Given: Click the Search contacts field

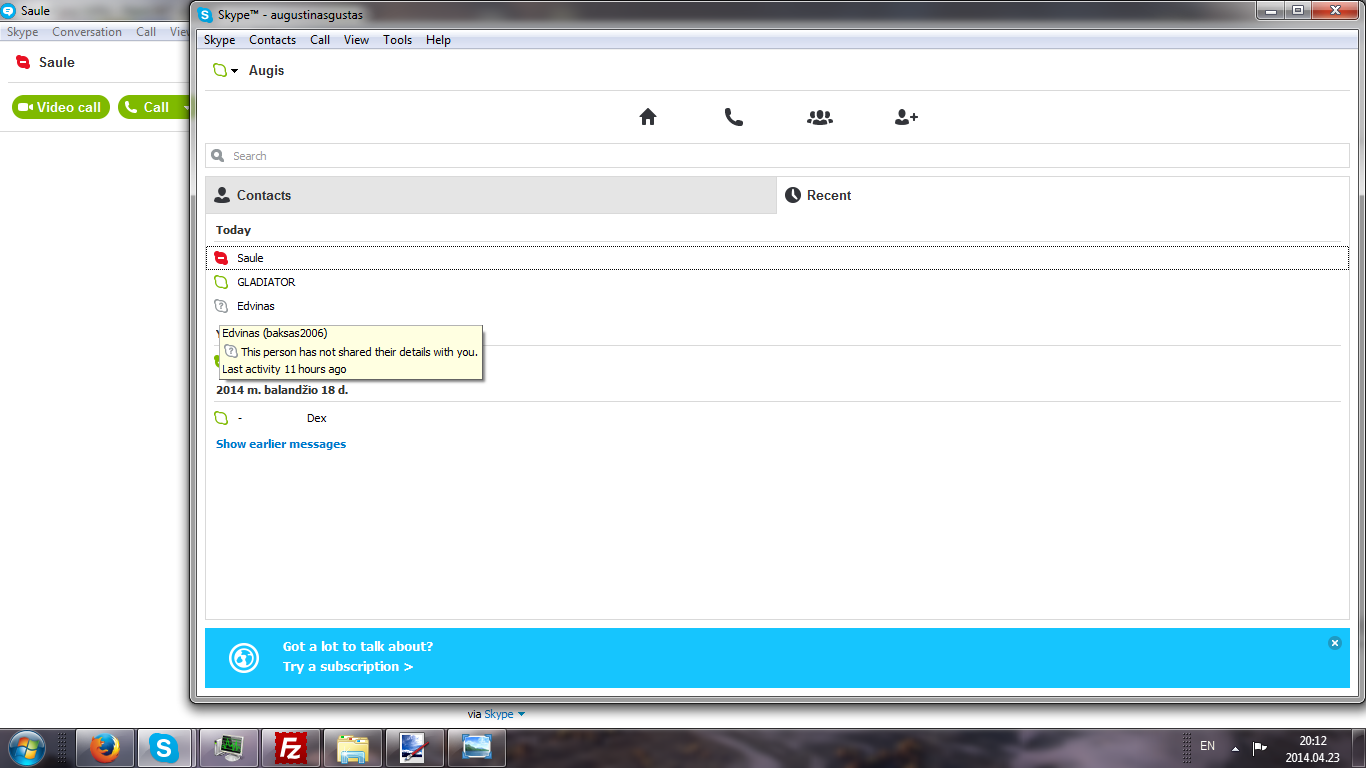Looking at the screenshot, I should tap(777, 156).
